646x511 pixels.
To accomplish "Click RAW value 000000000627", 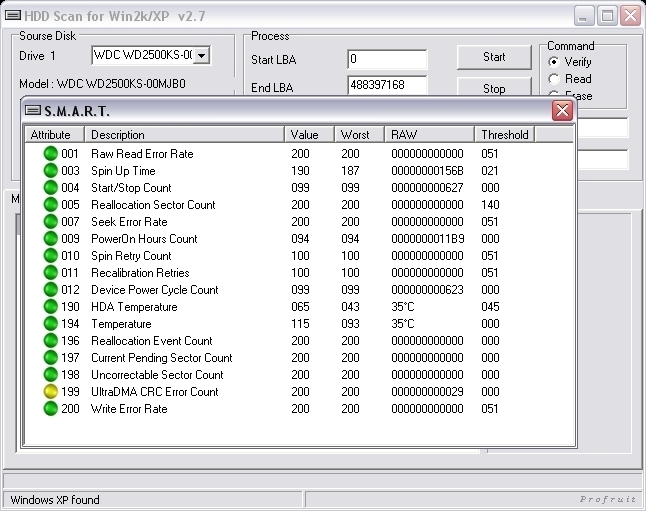I will pos(427,188).
